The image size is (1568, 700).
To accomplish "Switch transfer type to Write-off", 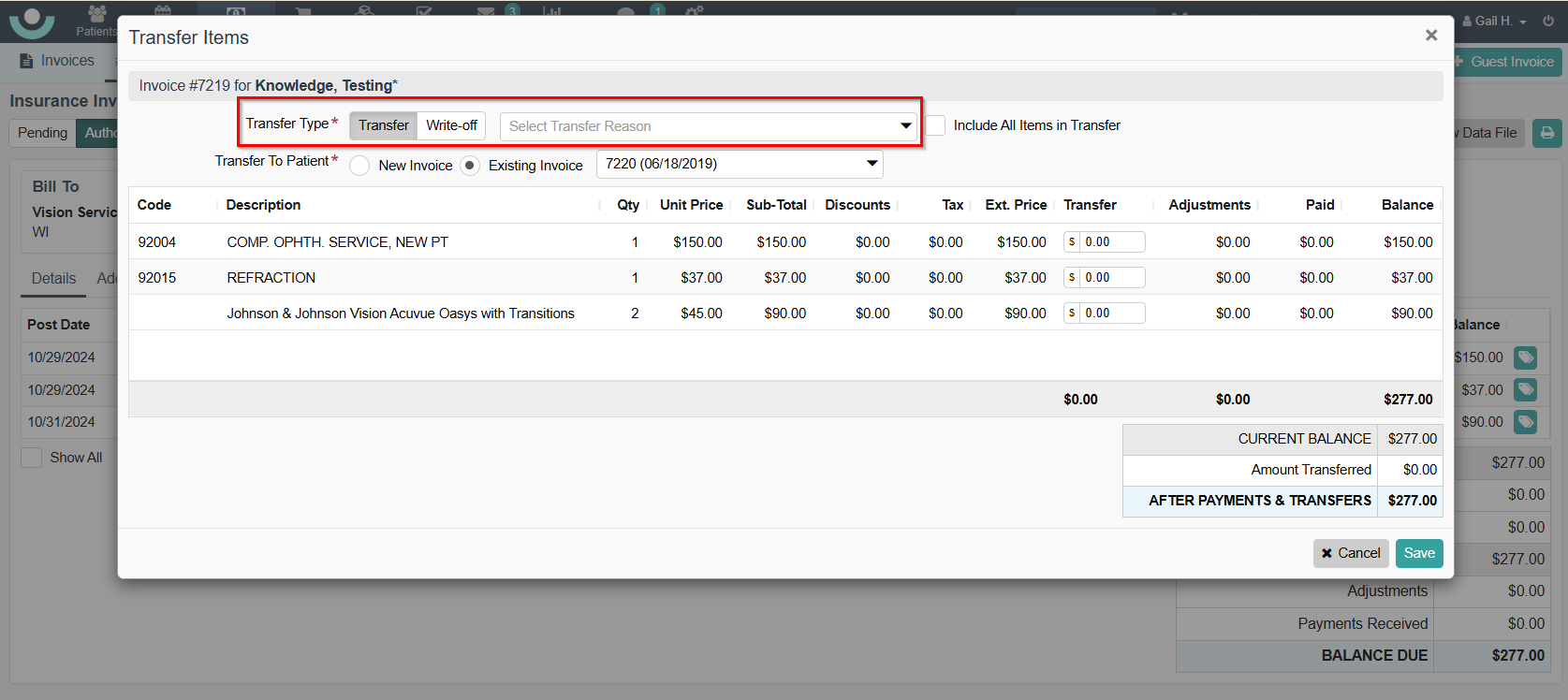I will (451, 125).
